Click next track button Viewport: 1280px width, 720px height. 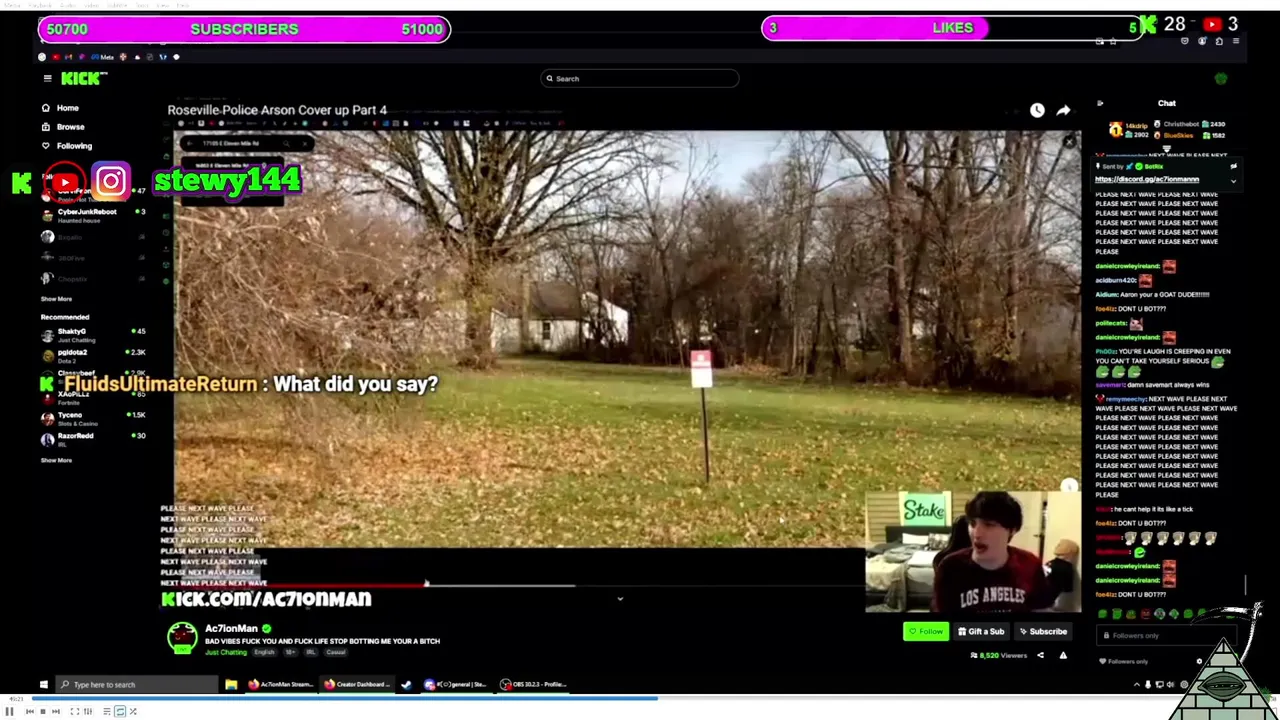pos(56,711)
